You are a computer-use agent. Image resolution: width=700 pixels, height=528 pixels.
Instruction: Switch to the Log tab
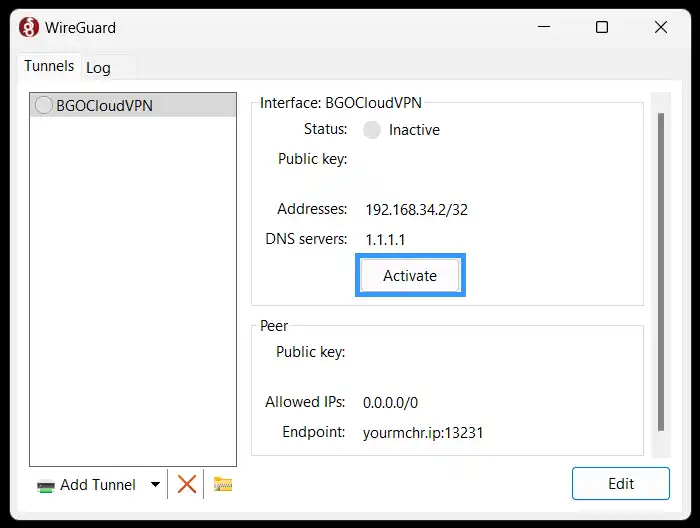98,68
